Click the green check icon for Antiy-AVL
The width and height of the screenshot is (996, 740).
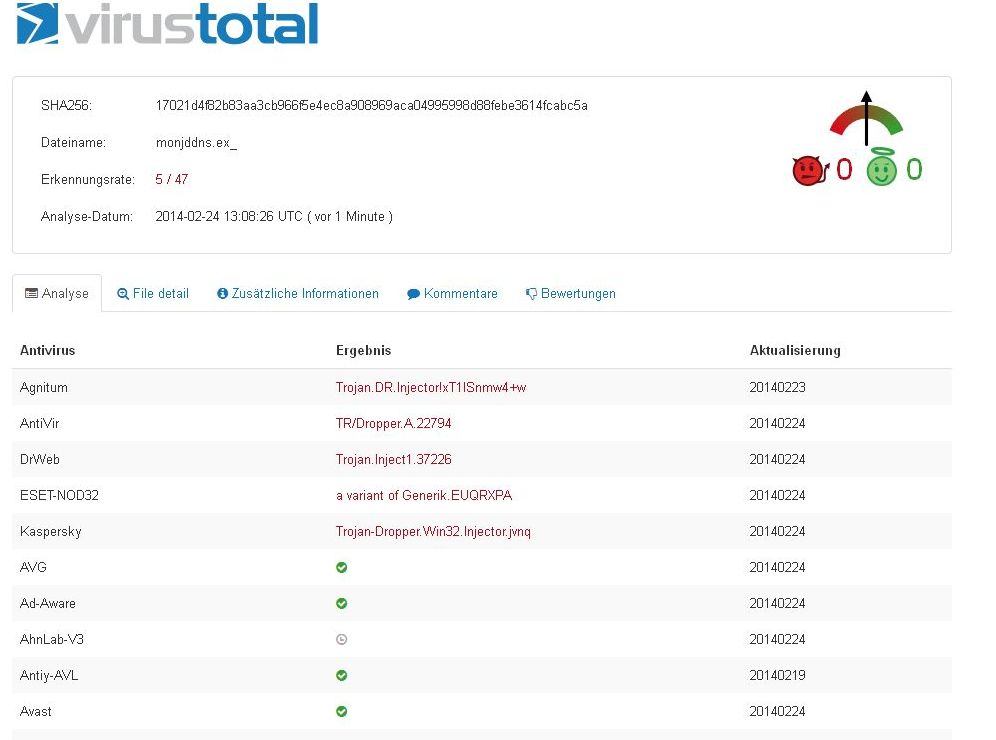[342, 675]
